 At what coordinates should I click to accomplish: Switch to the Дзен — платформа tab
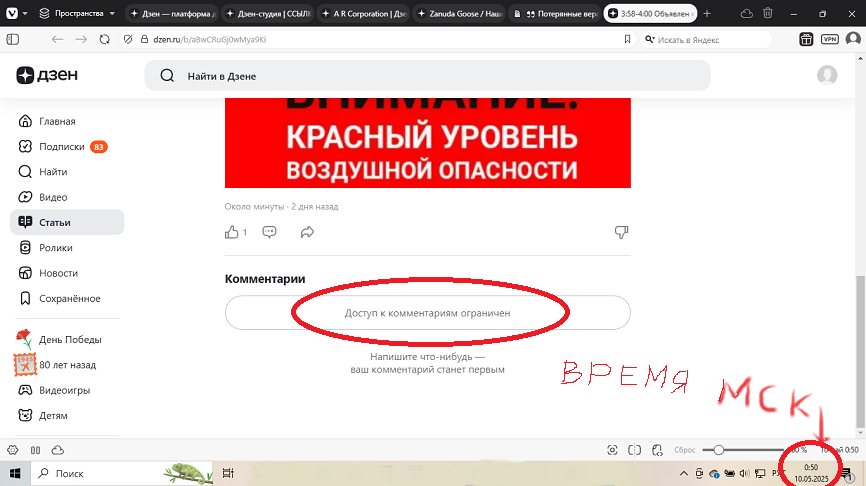coord(173,14)
